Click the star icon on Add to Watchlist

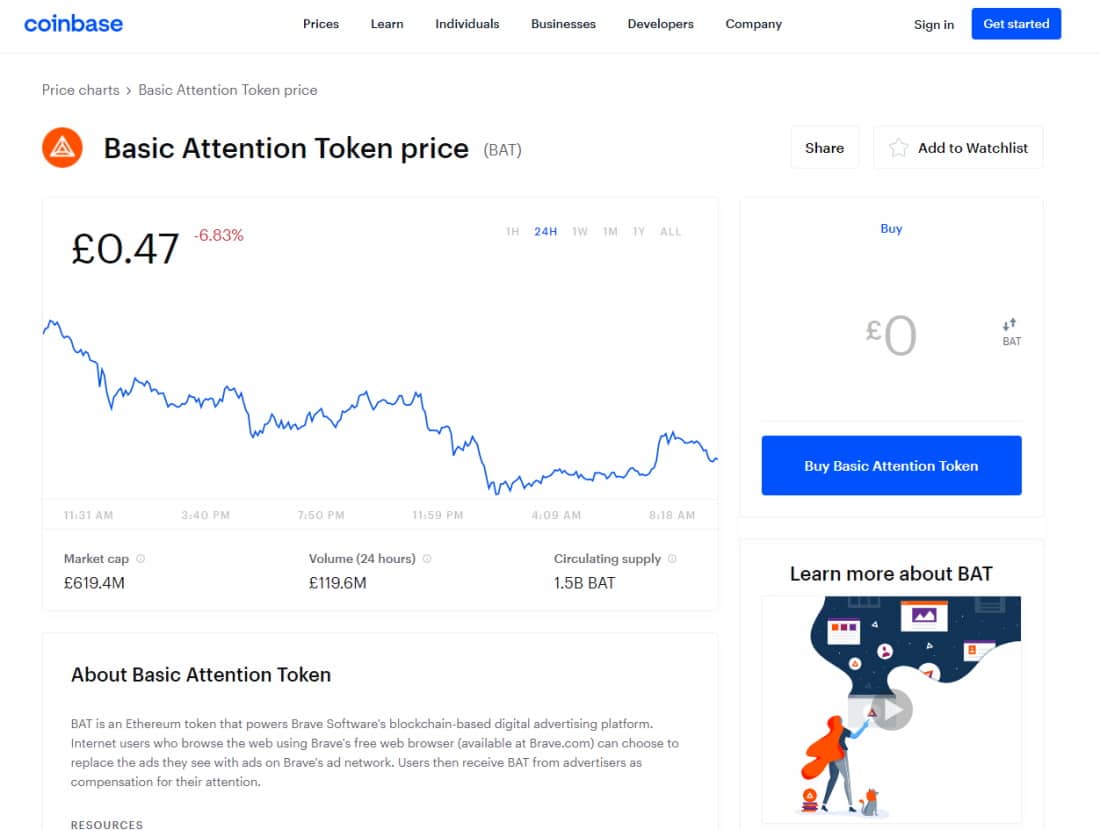[898, 148]
